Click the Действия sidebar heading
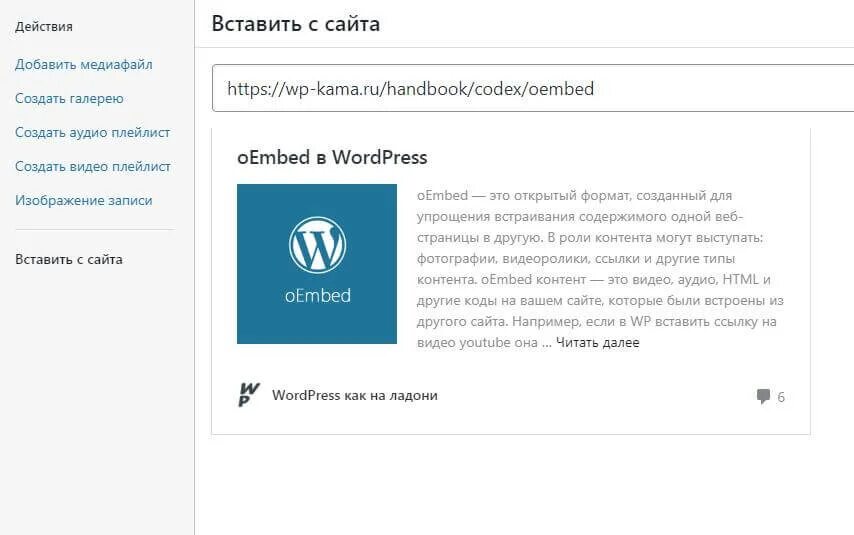Viewport: 854px width, 535px height. pyautogui.click(x=44, y=27)
